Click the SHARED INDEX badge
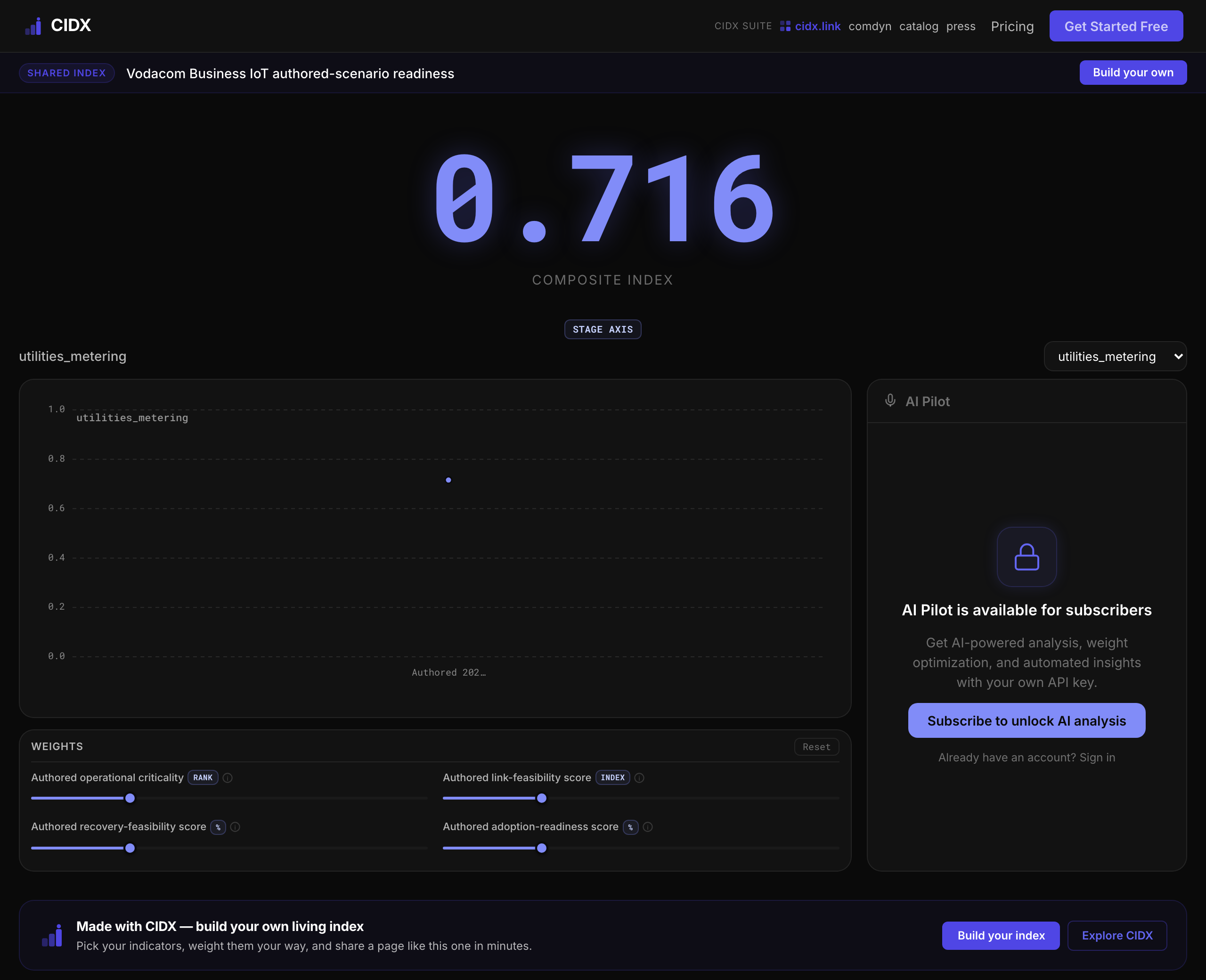The image size is (1206, 980). (66, 73)
